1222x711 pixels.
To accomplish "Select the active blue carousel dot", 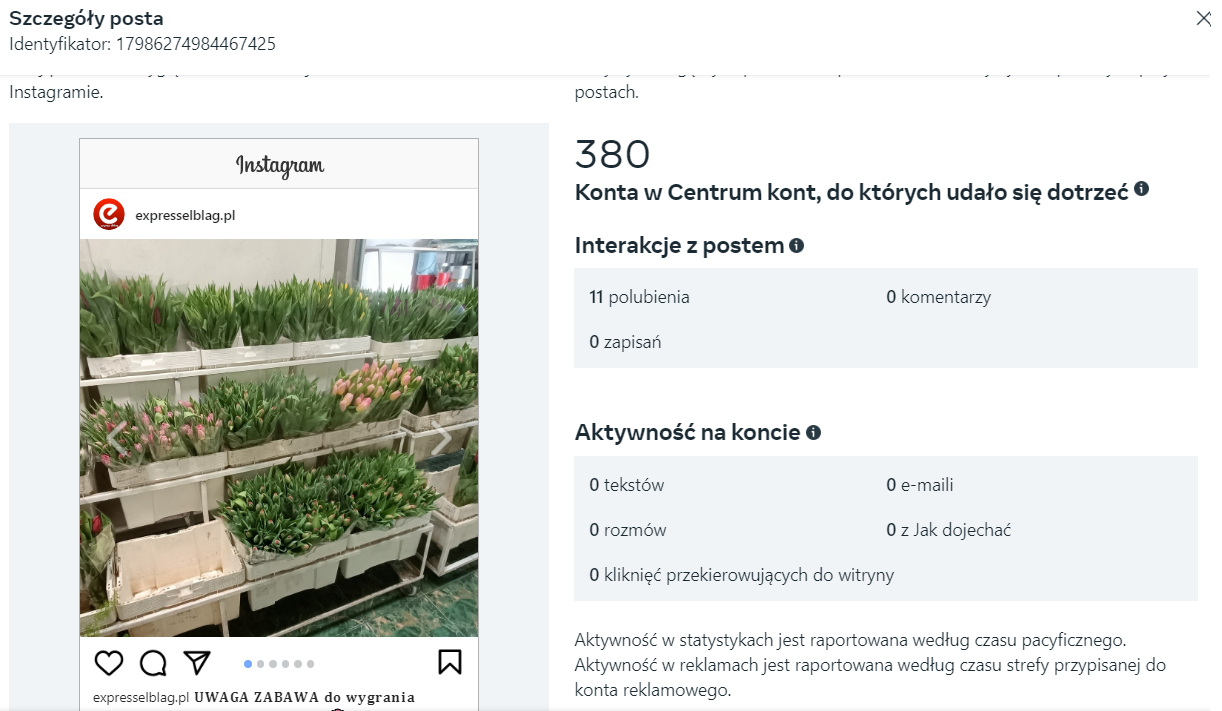I will tap(248, 663).
